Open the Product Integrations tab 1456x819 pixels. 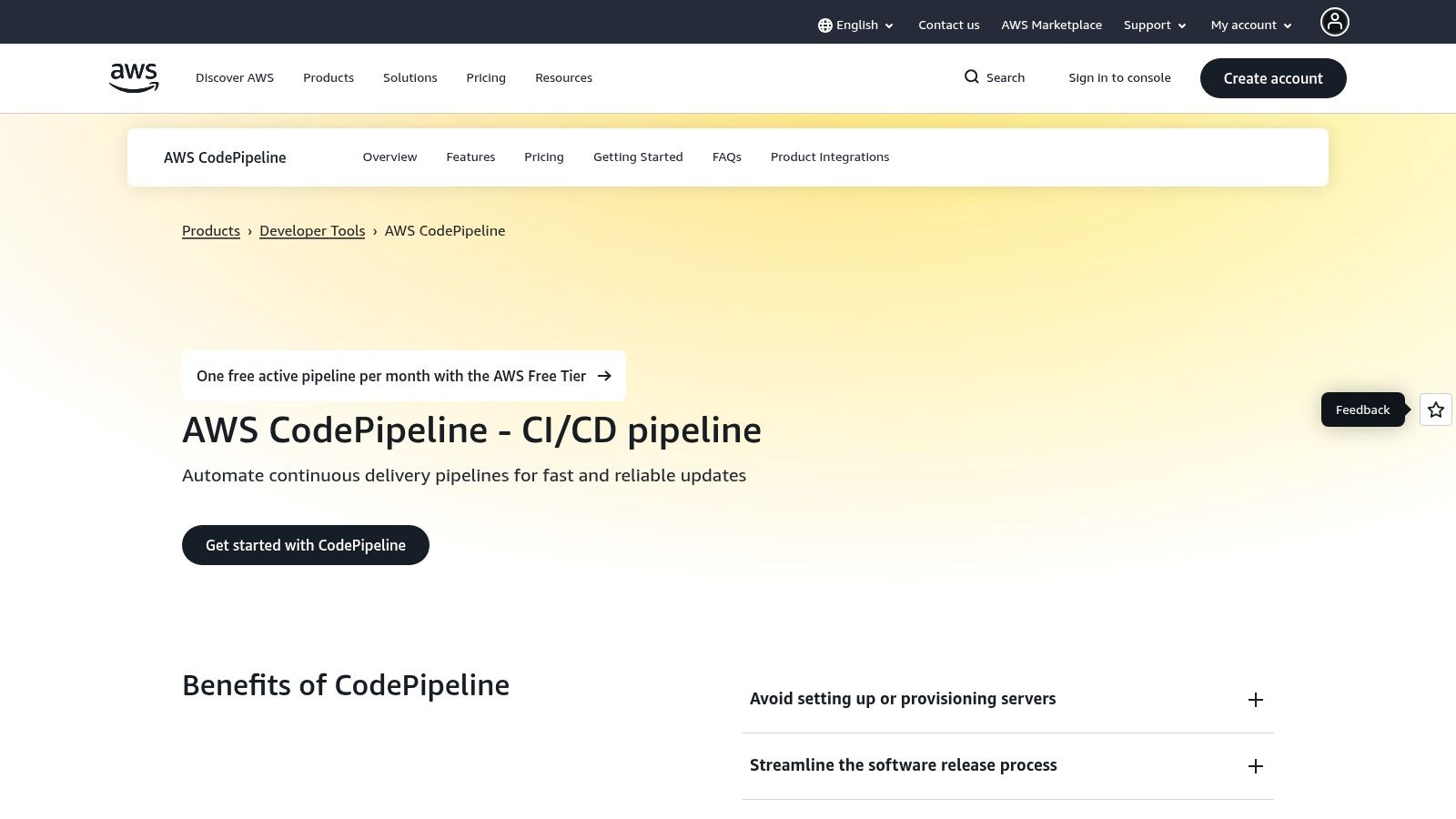point(830,157)
